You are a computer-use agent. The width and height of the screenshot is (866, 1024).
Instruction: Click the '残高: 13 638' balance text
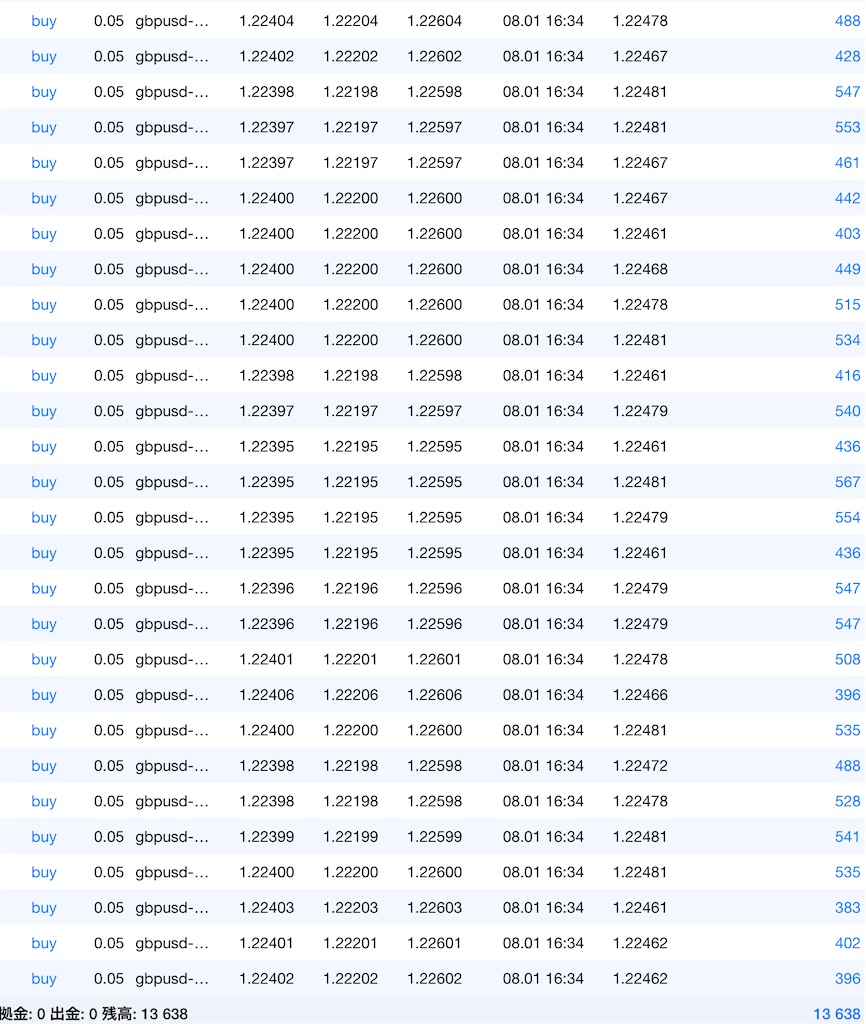145,1014
